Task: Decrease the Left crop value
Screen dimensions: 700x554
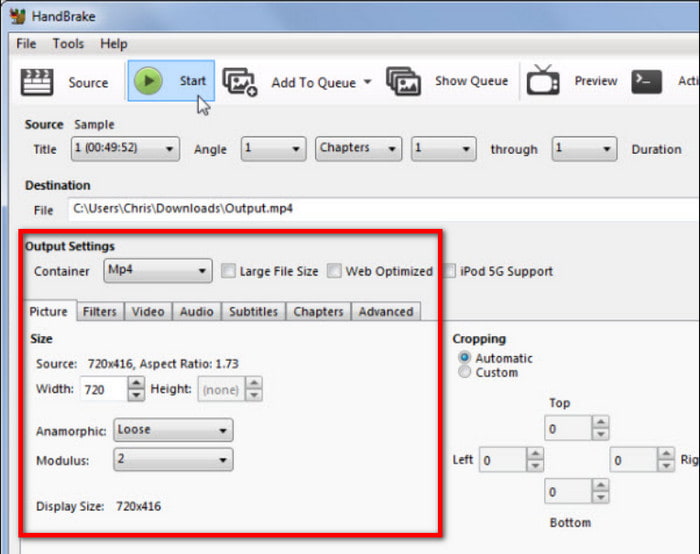Action: coord(535,466)
